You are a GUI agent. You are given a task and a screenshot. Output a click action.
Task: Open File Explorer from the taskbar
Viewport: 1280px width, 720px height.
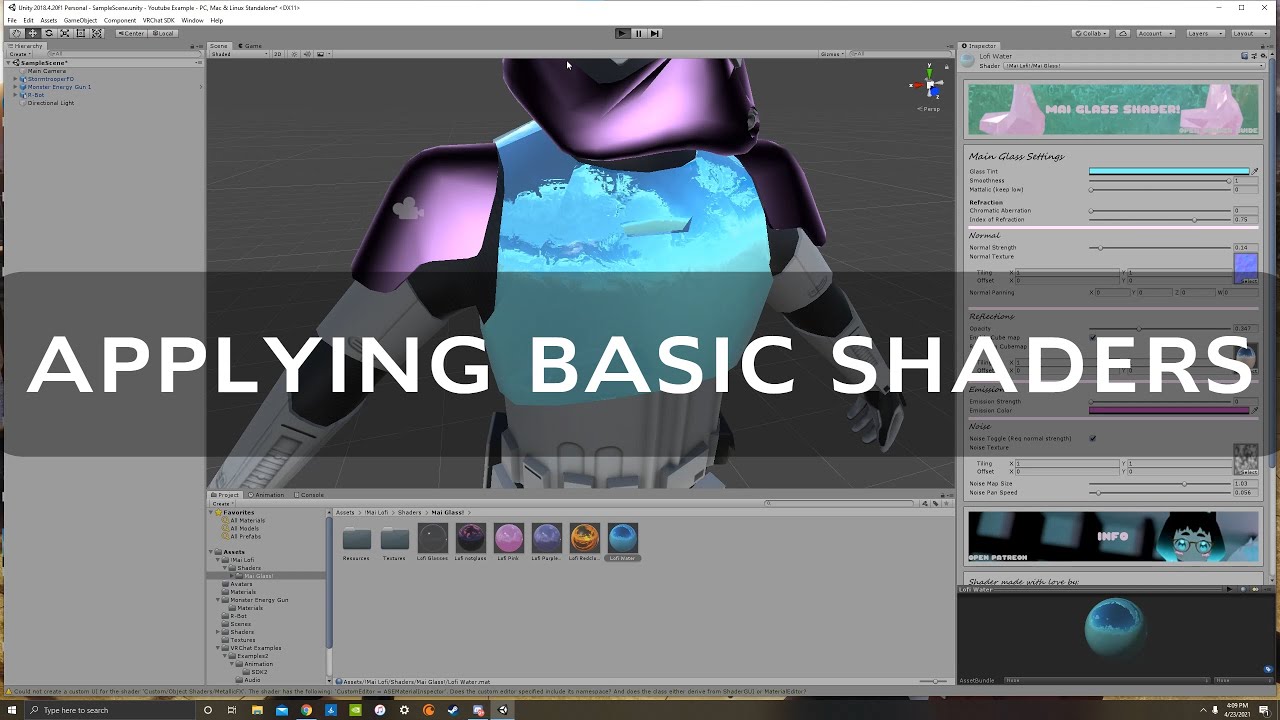pyautogui.click(x=257, y=710)
